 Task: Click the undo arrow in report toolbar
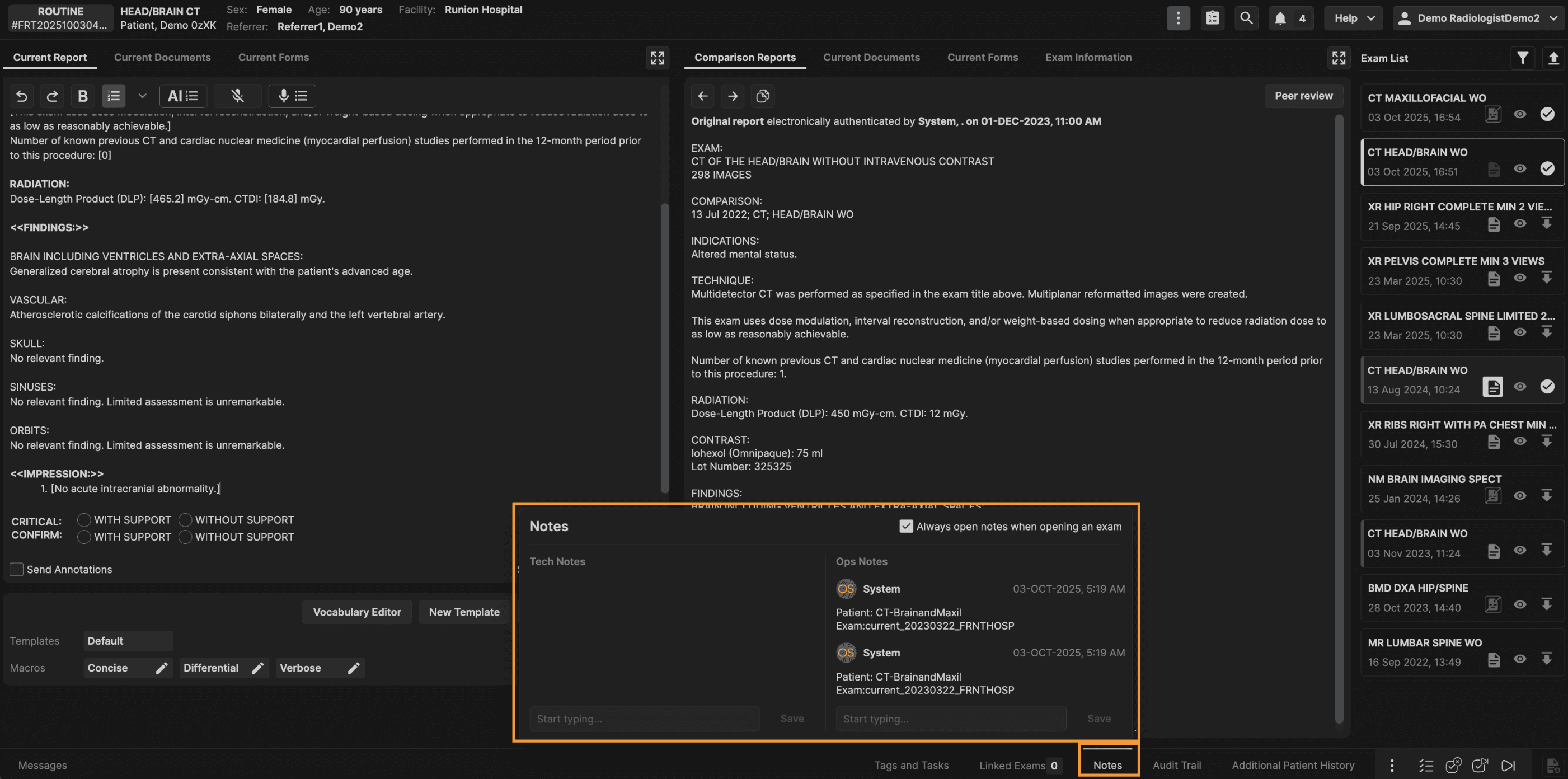pyautogui.click(x=21, y=96)
